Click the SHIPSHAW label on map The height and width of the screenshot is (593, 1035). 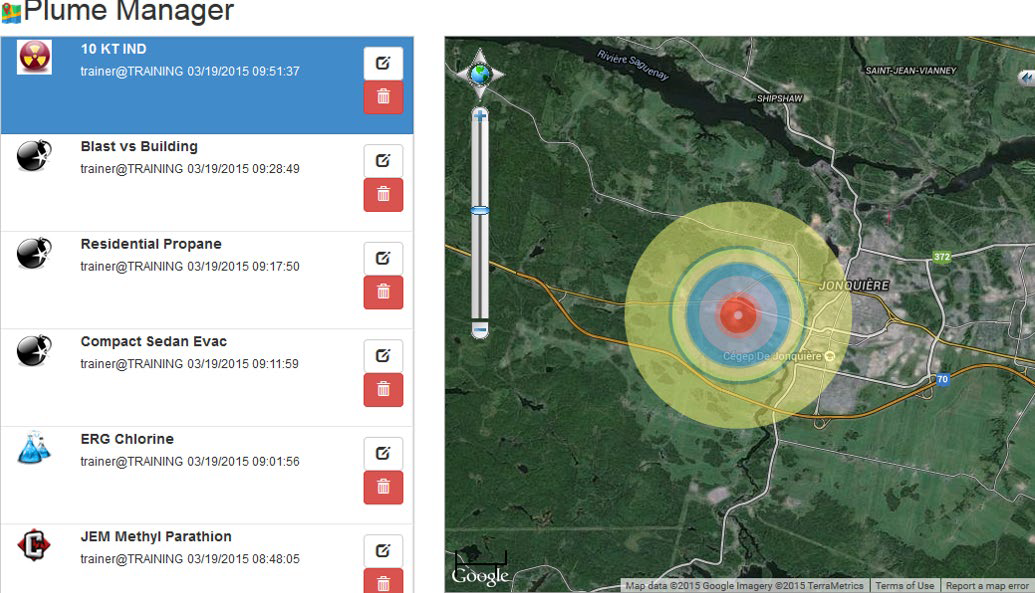click(x=780, y=98)
